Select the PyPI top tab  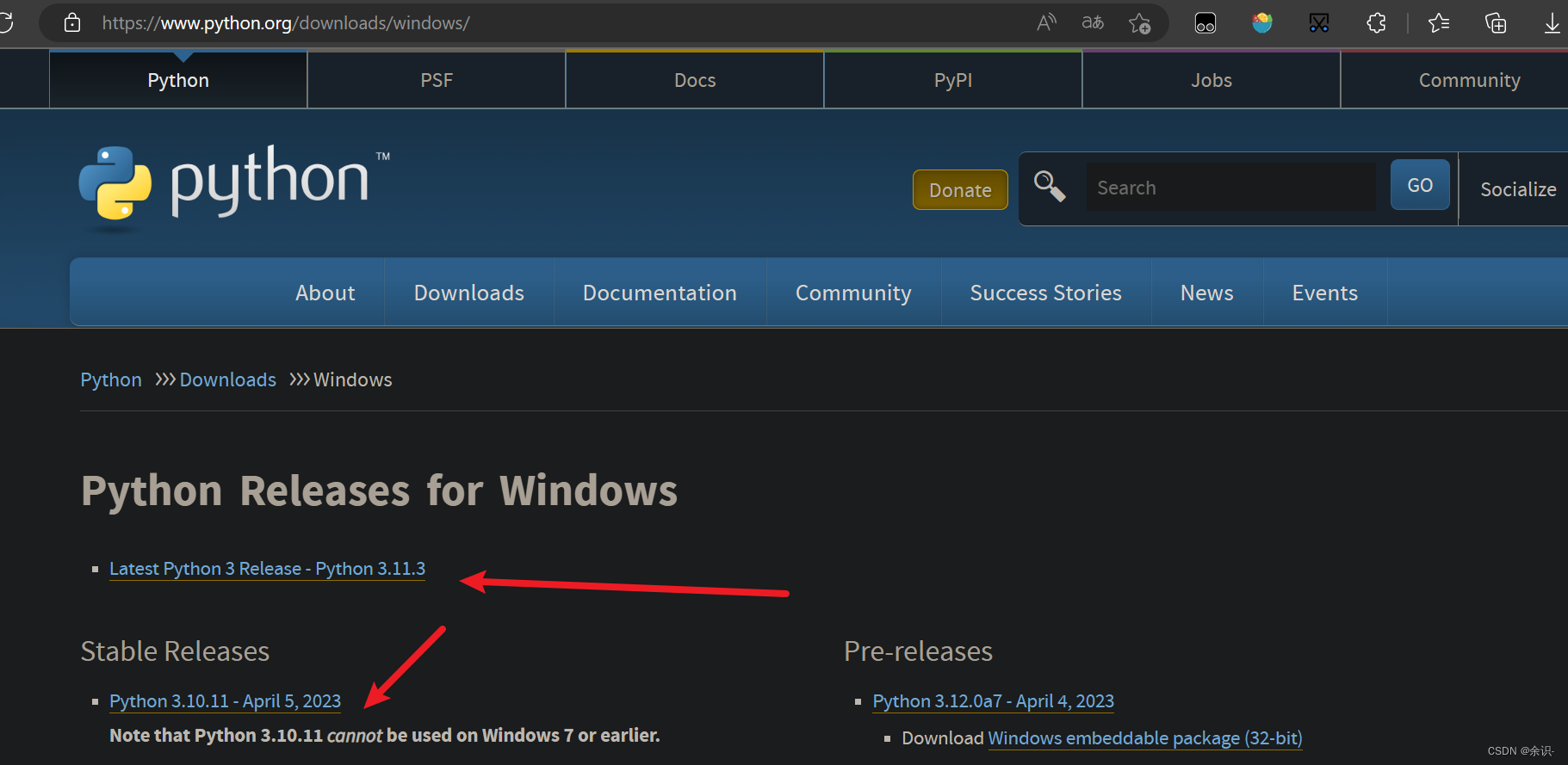(953, 80)
